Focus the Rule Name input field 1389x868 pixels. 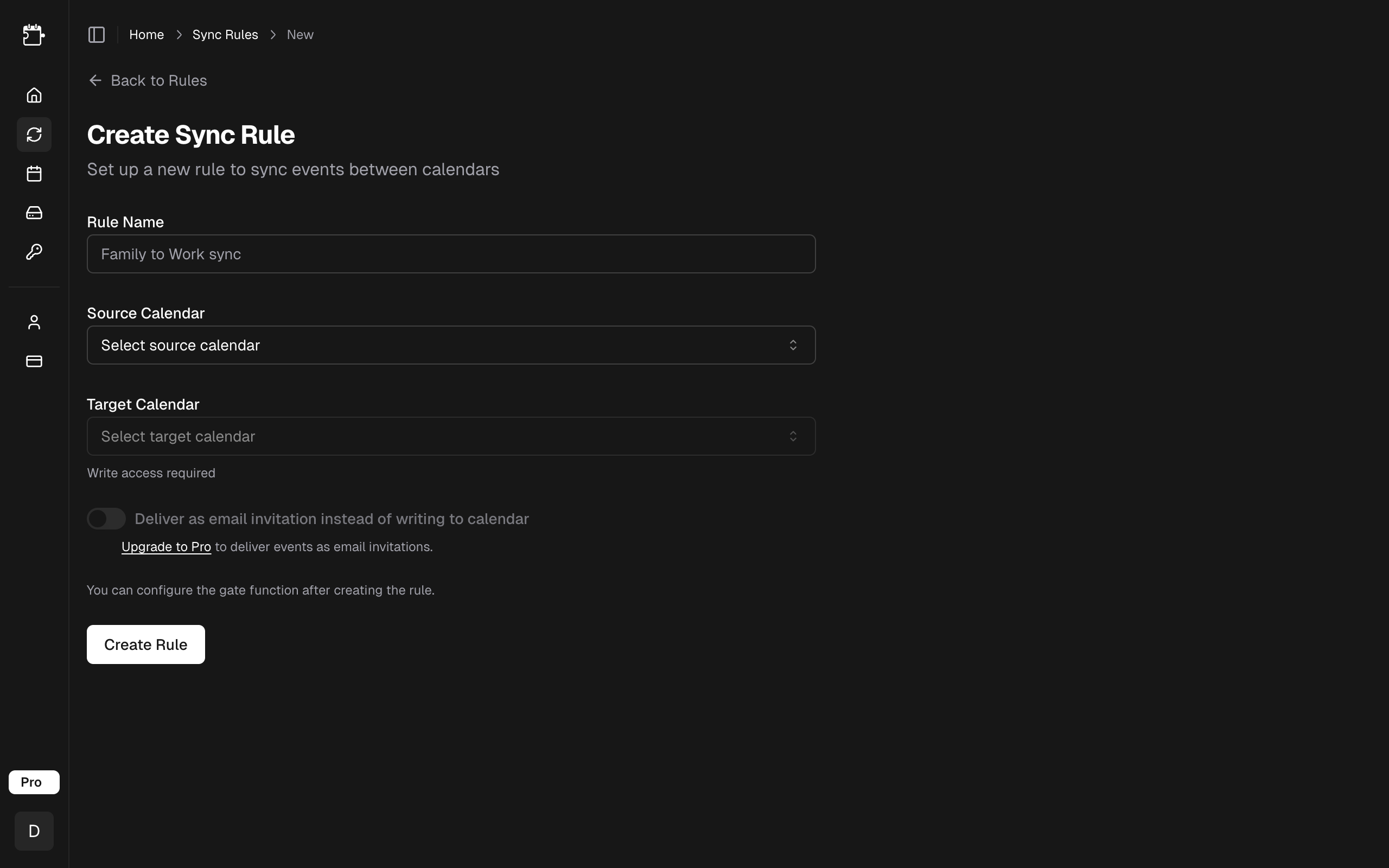(451, 254)
